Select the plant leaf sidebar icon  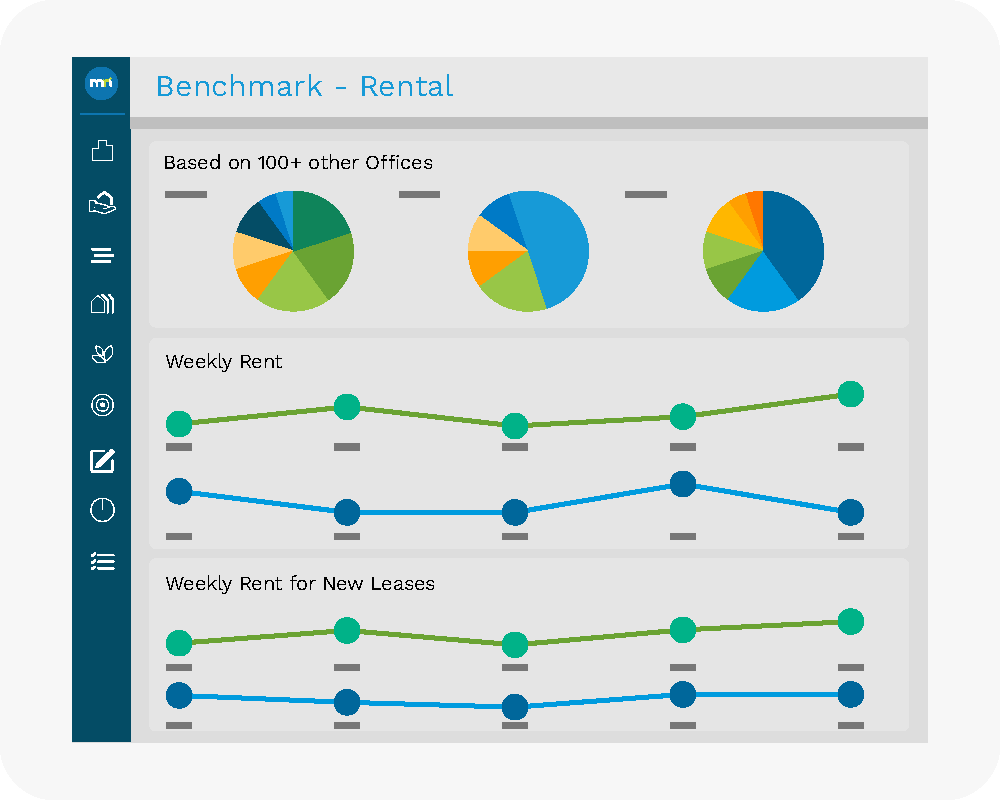point(102,353)
